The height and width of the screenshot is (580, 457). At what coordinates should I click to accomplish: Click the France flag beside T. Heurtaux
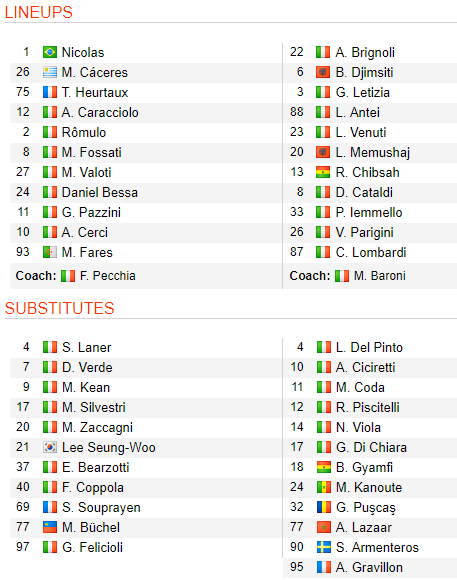[50, 92]
